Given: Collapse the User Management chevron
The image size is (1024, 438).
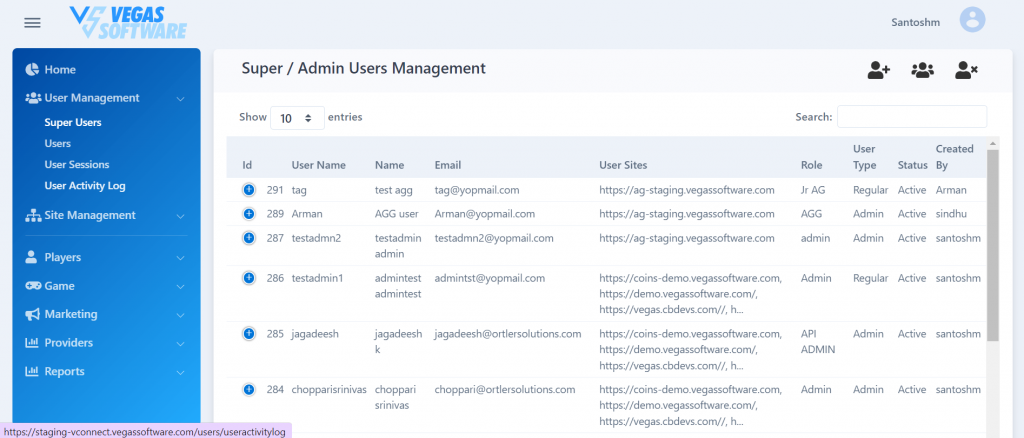Looking at the screenshot, I should tap(180, 99).
